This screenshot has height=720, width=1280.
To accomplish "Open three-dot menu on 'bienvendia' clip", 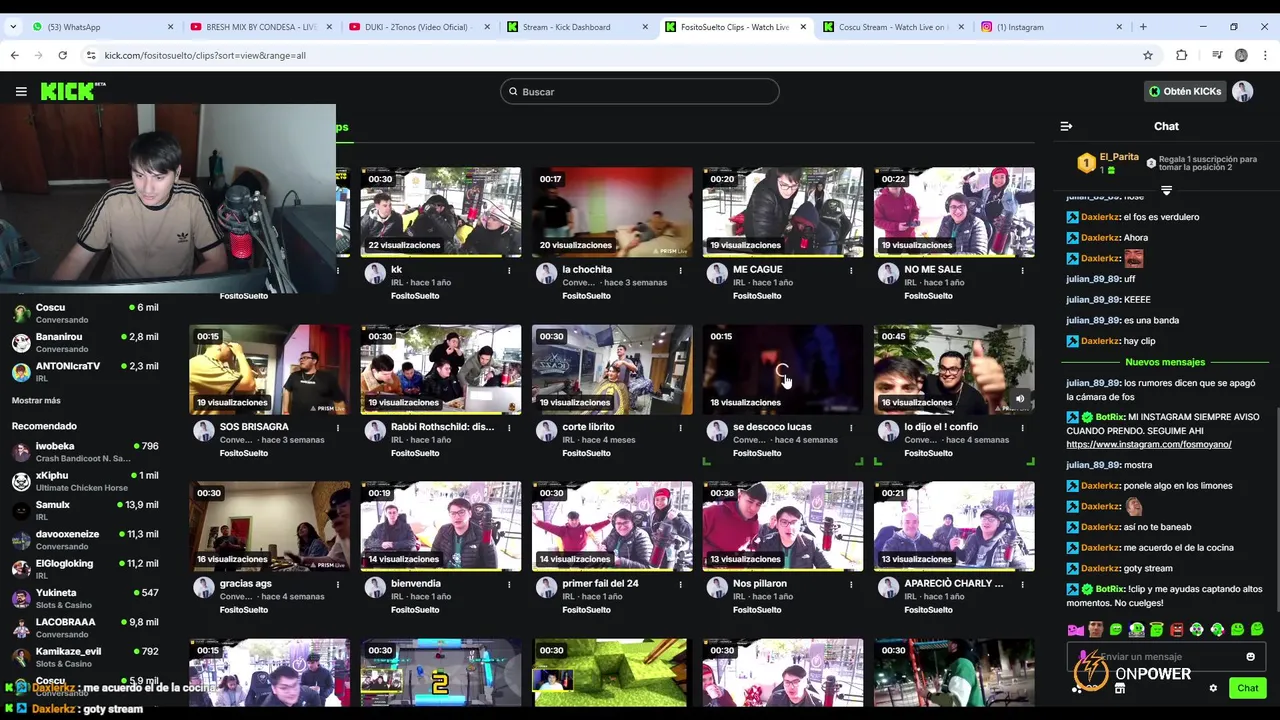I will coord(509,584).
